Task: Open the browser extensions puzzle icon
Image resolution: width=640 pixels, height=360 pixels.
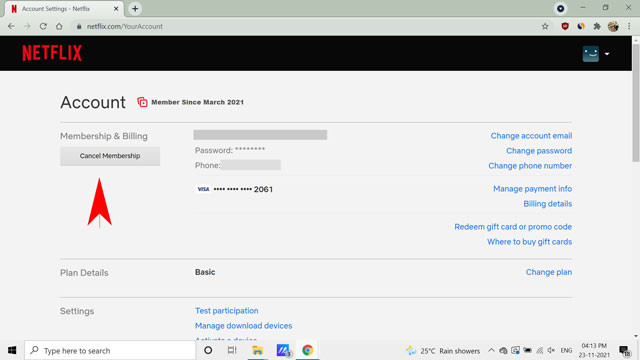Action: click(597, 27)
